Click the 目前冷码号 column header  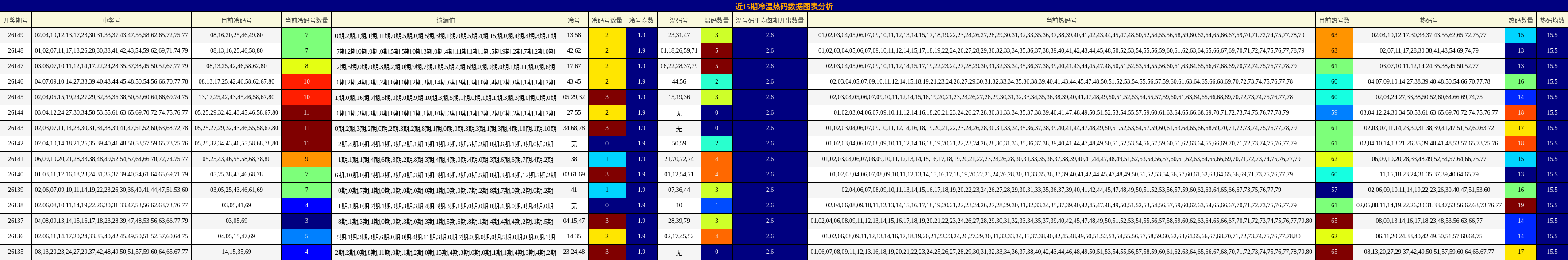[237, 20]
